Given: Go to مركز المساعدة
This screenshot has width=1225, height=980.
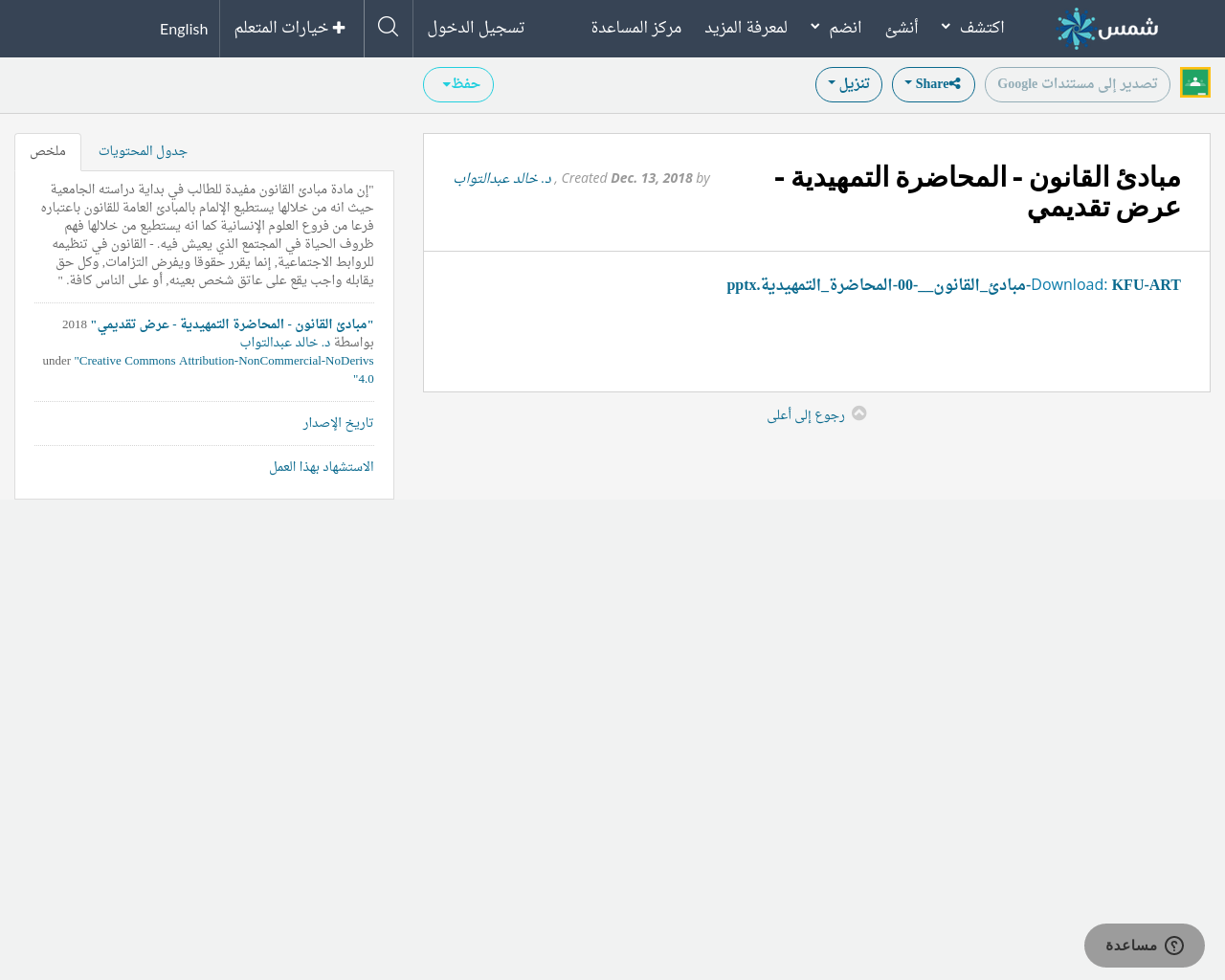Looking at the screenshot, I should [636, 28].
